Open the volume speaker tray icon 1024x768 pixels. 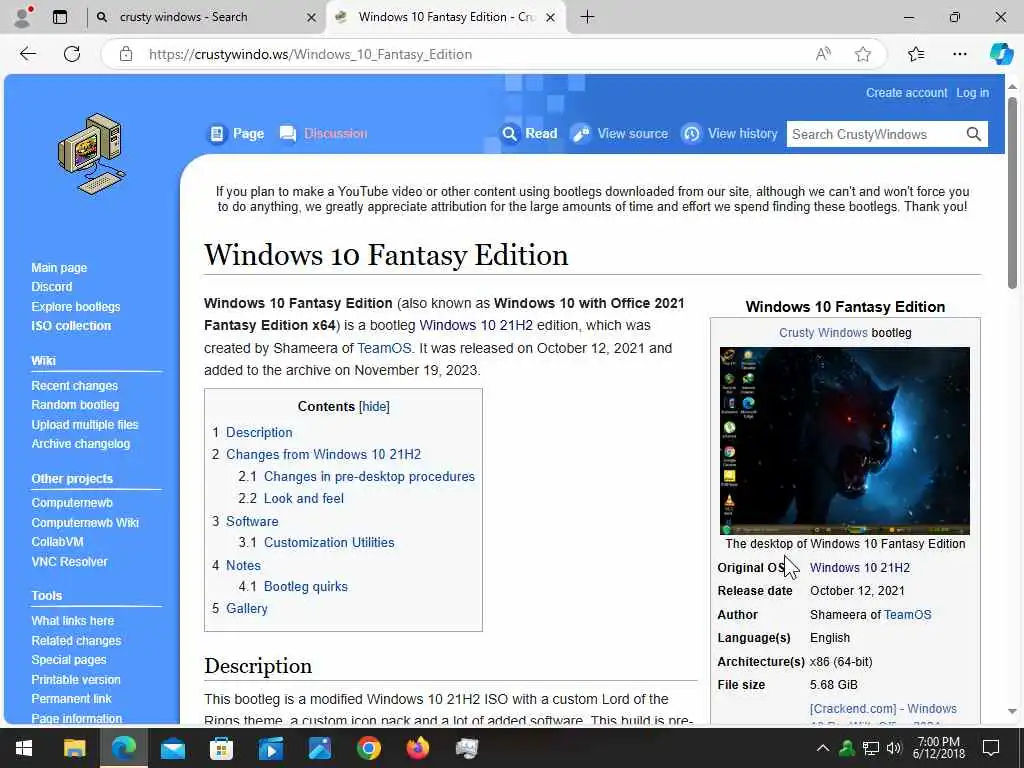coord(893,748)
